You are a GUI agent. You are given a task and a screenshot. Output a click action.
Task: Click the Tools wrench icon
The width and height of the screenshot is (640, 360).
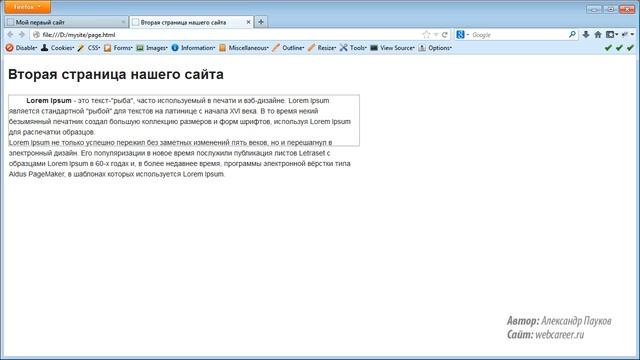tap(344, 48)
